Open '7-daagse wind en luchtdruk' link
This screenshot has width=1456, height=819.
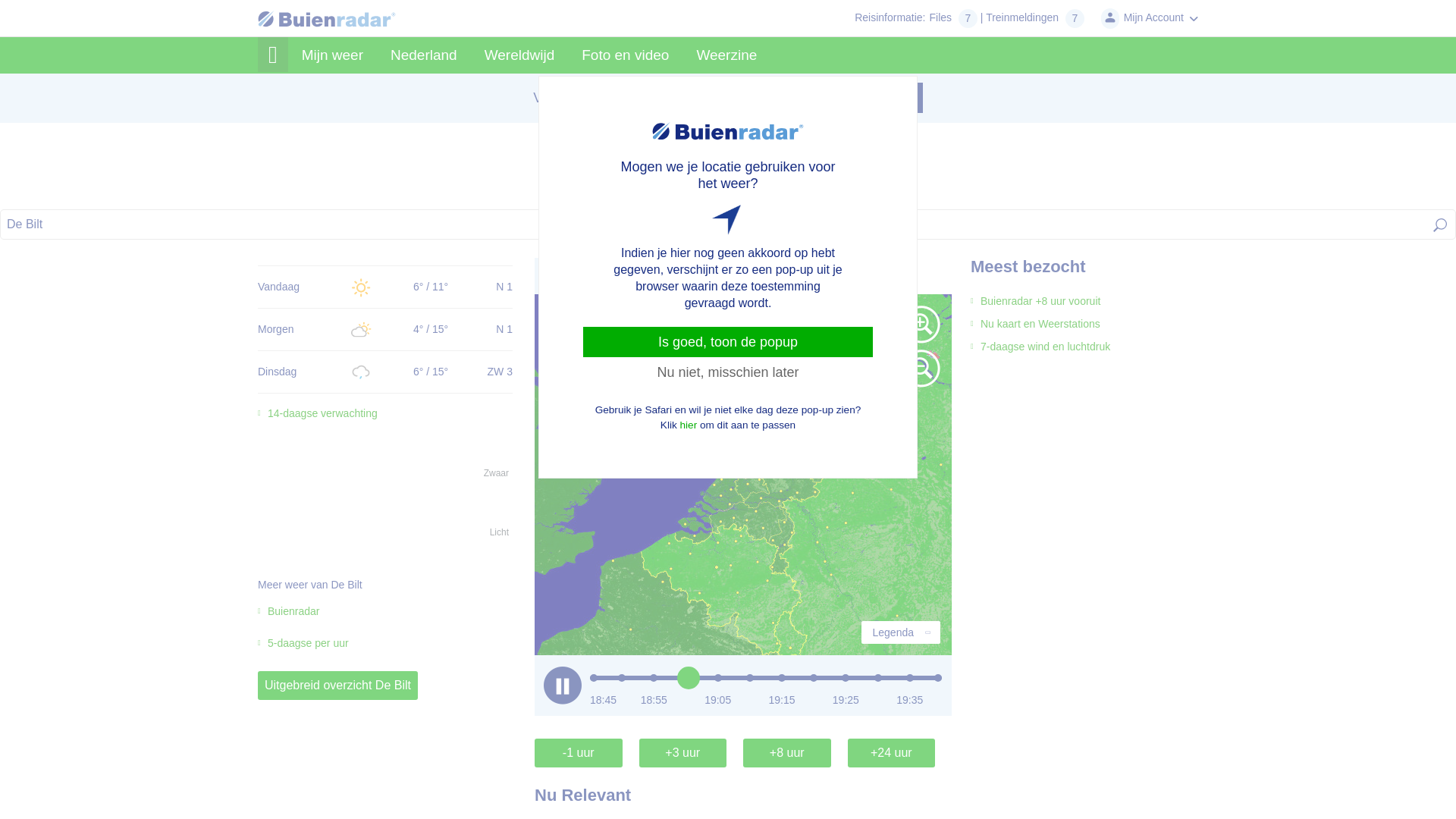coord(1045,347)
